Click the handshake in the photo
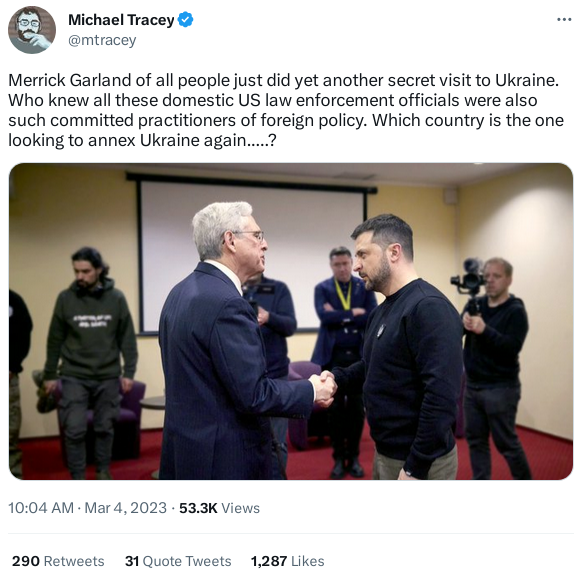Viewport: 588px width, 581px height. [324, 389]
